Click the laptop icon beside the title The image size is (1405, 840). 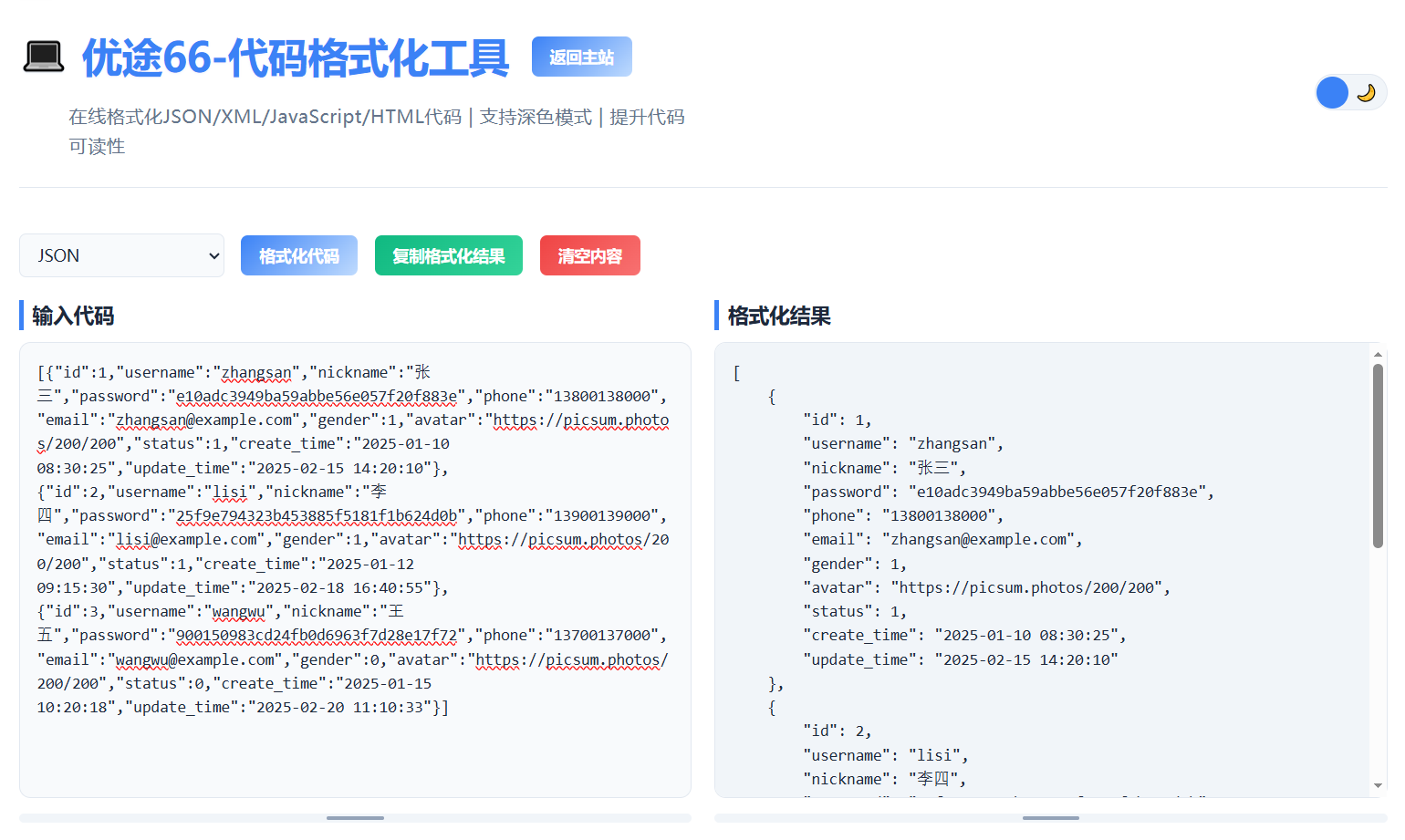[43, 57]
